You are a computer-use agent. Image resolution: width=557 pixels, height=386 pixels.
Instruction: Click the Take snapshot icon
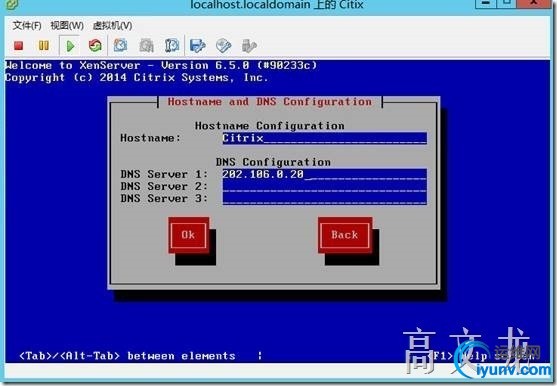point(120,45)
